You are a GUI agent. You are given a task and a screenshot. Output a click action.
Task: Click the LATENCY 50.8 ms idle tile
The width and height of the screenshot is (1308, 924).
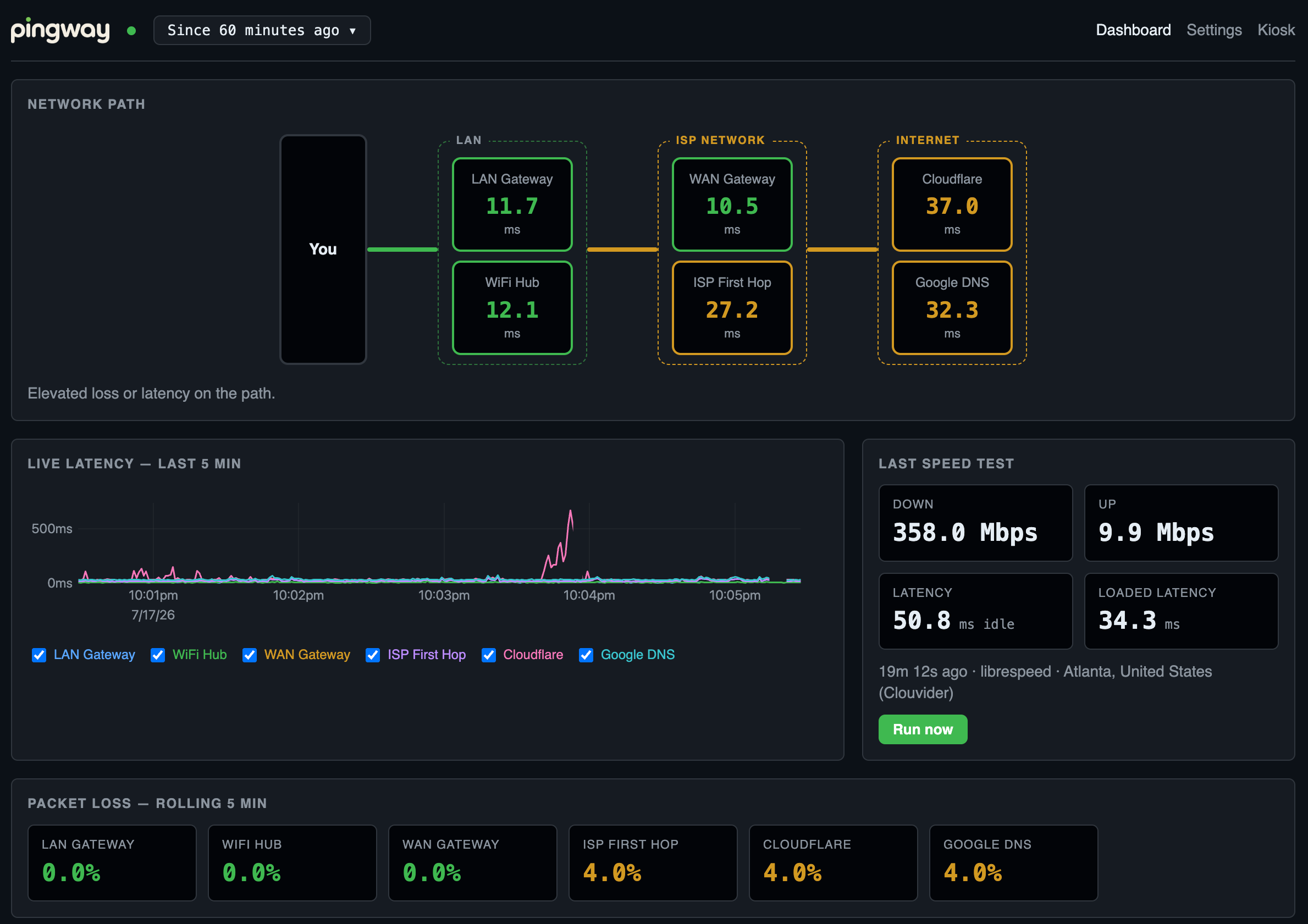pos(975,611)
